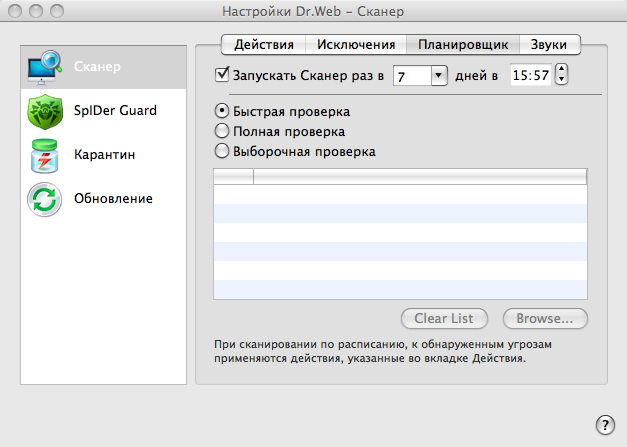Select the Сканер monitor icon in sidebar
The width and height of the screenshot is (627, 447).
(x=45, y=67)
